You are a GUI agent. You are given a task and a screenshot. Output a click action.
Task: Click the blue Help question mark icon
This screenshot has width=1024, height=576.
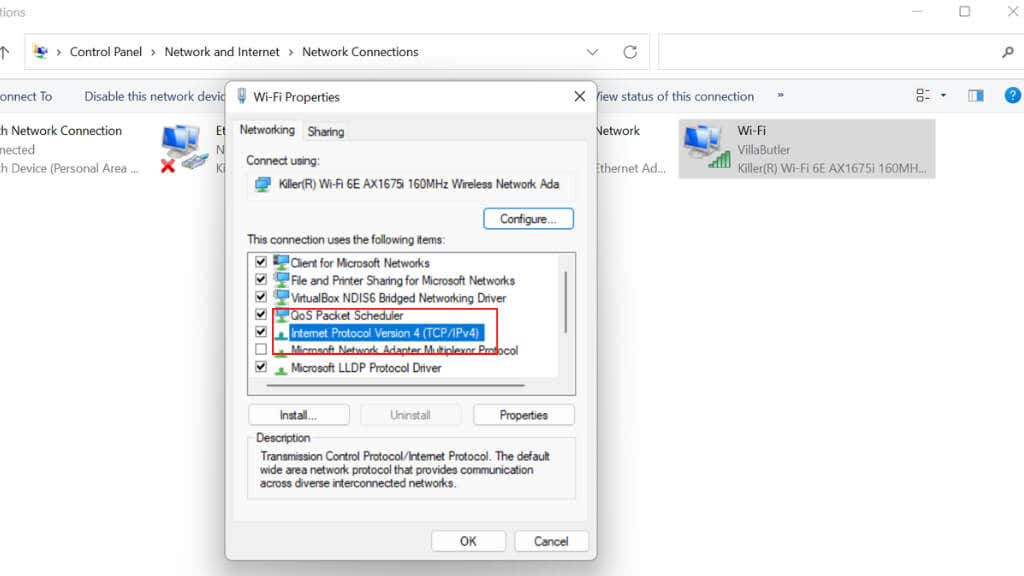(x=1012, y=95)
